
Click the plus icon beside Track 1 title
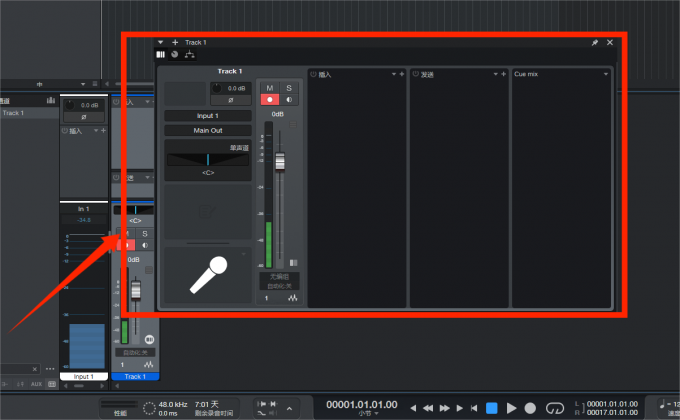175,42
